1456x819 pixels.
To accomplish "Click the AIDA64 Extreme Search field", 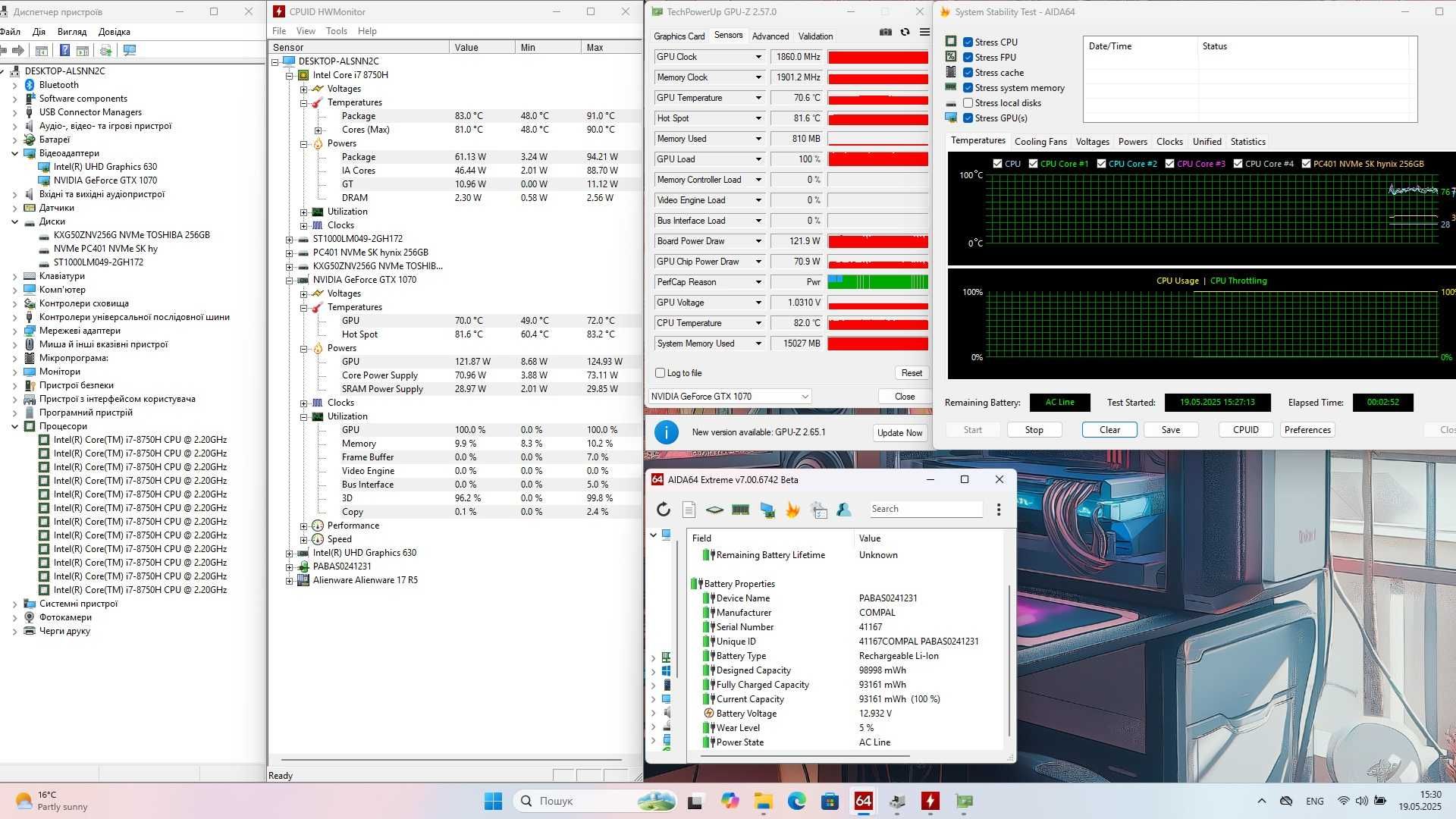I will (925, 510).
